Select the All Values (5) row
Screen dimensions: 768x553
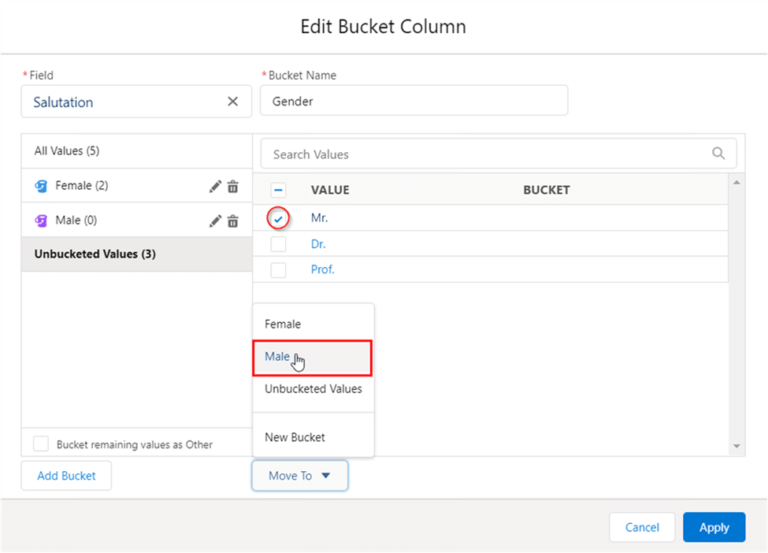(x=137, y=151)
